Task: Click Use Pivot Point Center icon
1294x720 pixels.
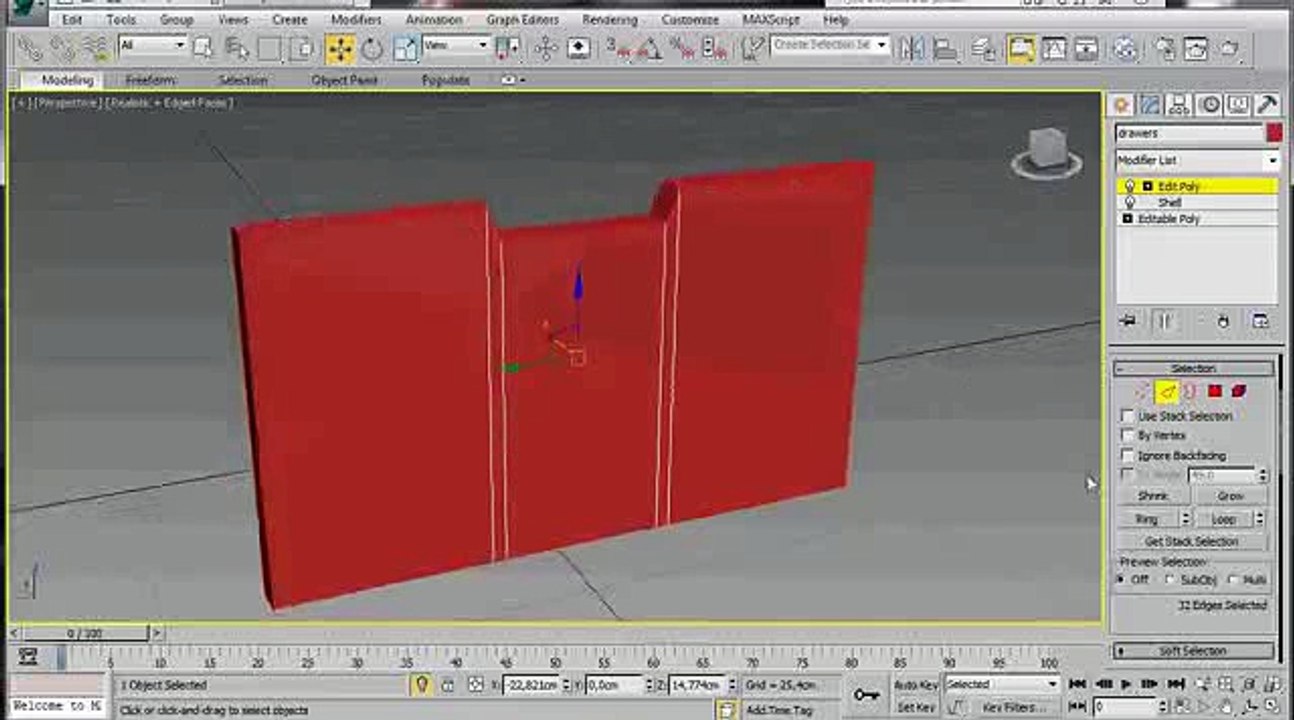Action: 509,47
